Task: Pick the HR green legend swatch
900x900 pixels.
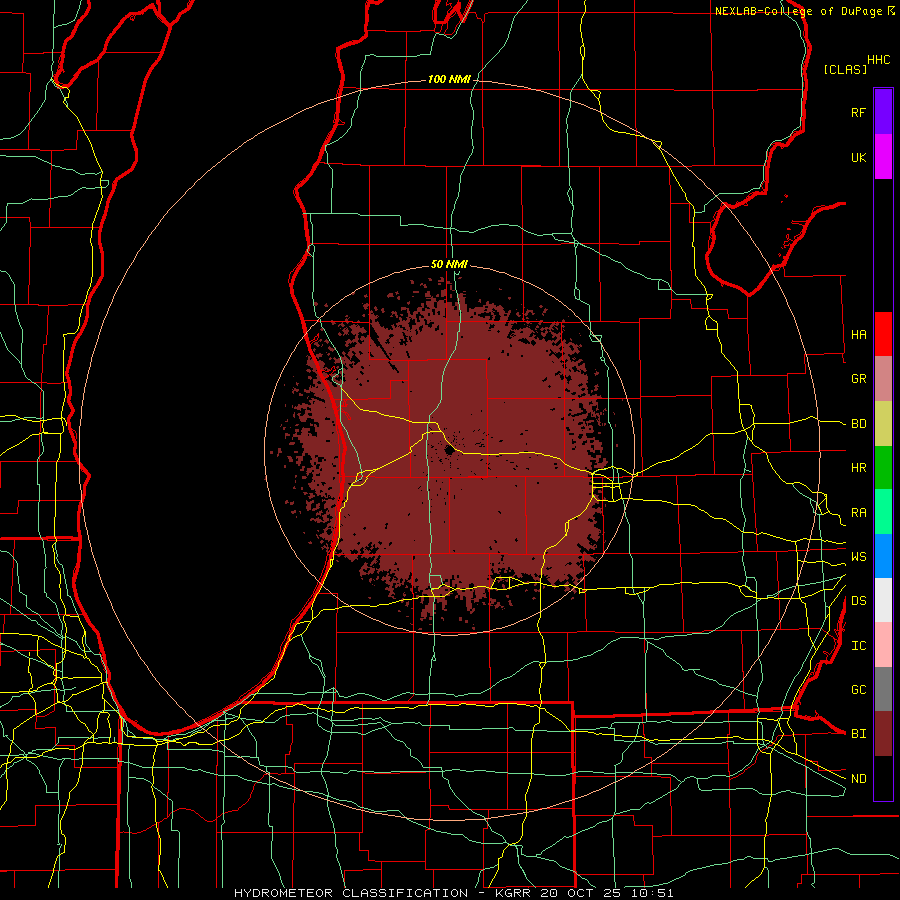Action: click(883, 468)
